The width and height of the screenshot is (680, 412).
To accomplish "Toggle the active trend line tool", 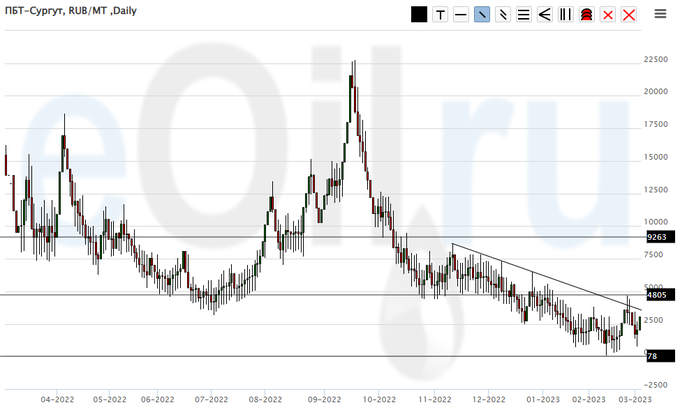I will tap(482, 15).
